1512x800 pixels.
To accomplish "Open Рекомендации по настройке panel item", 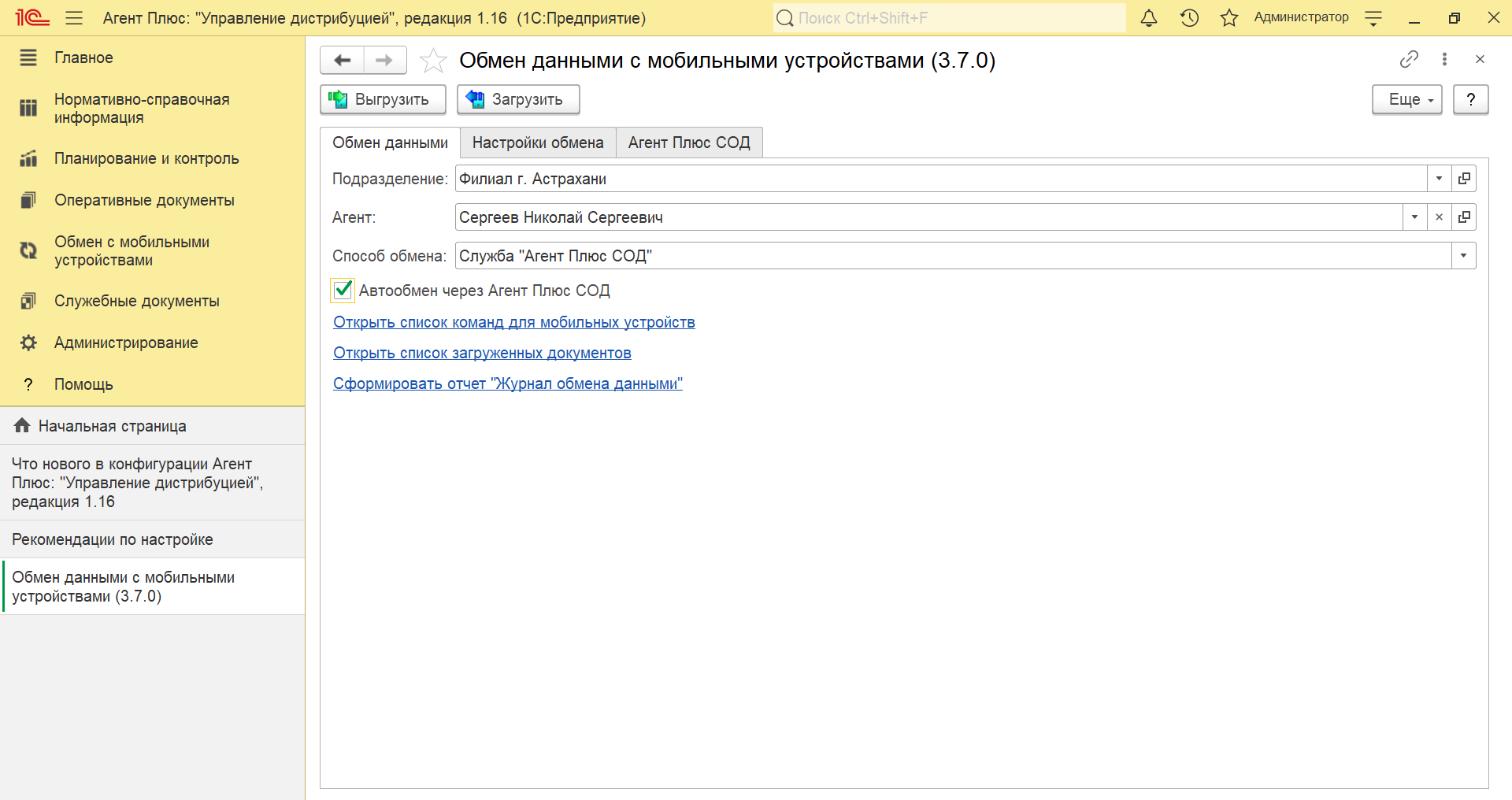I will [x=153, y=539].
